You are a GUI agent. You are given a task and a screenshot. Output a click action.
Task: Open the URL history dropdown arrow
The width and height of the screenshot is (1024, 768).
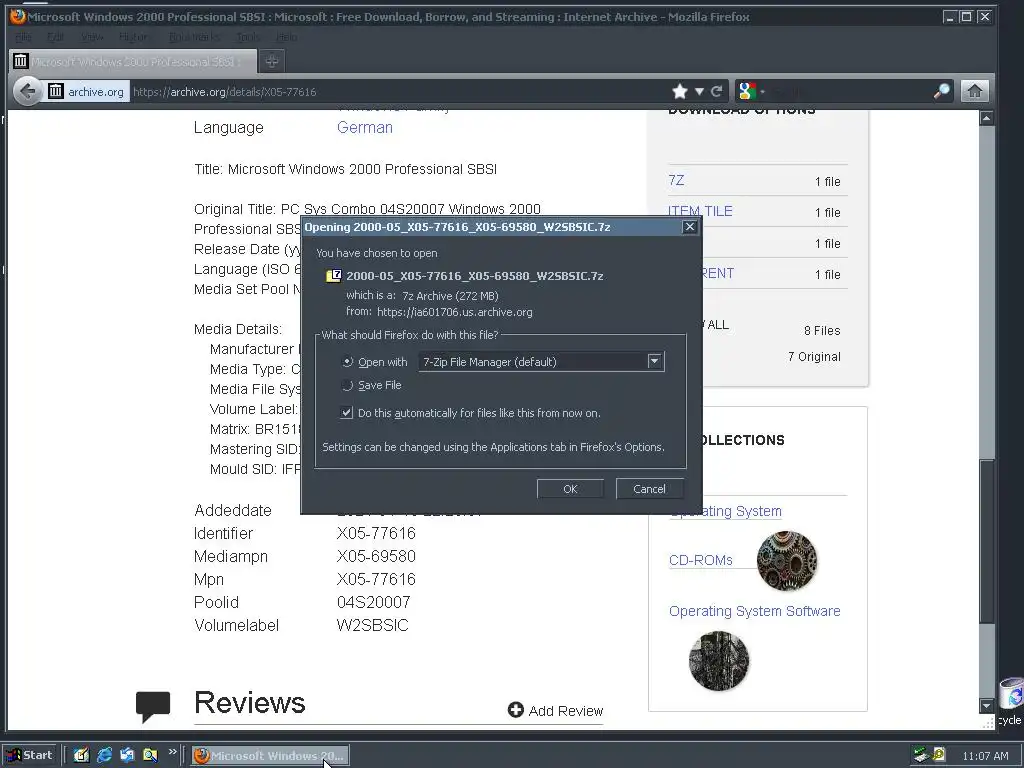tap(699, 91)
